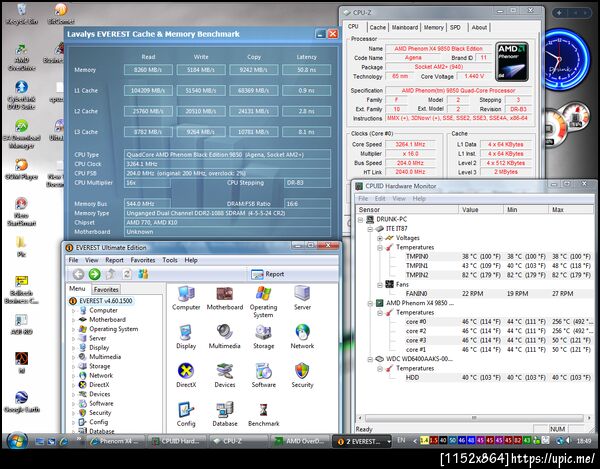Open the Network globe icon in EVEREST
Viewport: 600px width, 469px height.
coord(302,337)
